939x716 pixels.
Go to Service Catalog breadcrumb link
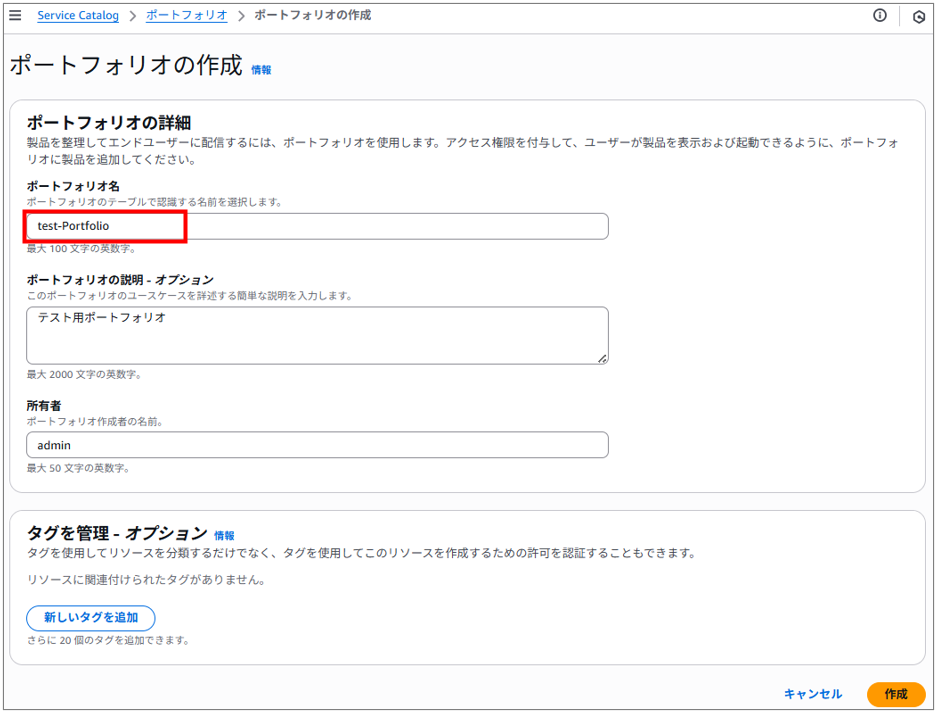pyautogui.click(x=78, y=16)
